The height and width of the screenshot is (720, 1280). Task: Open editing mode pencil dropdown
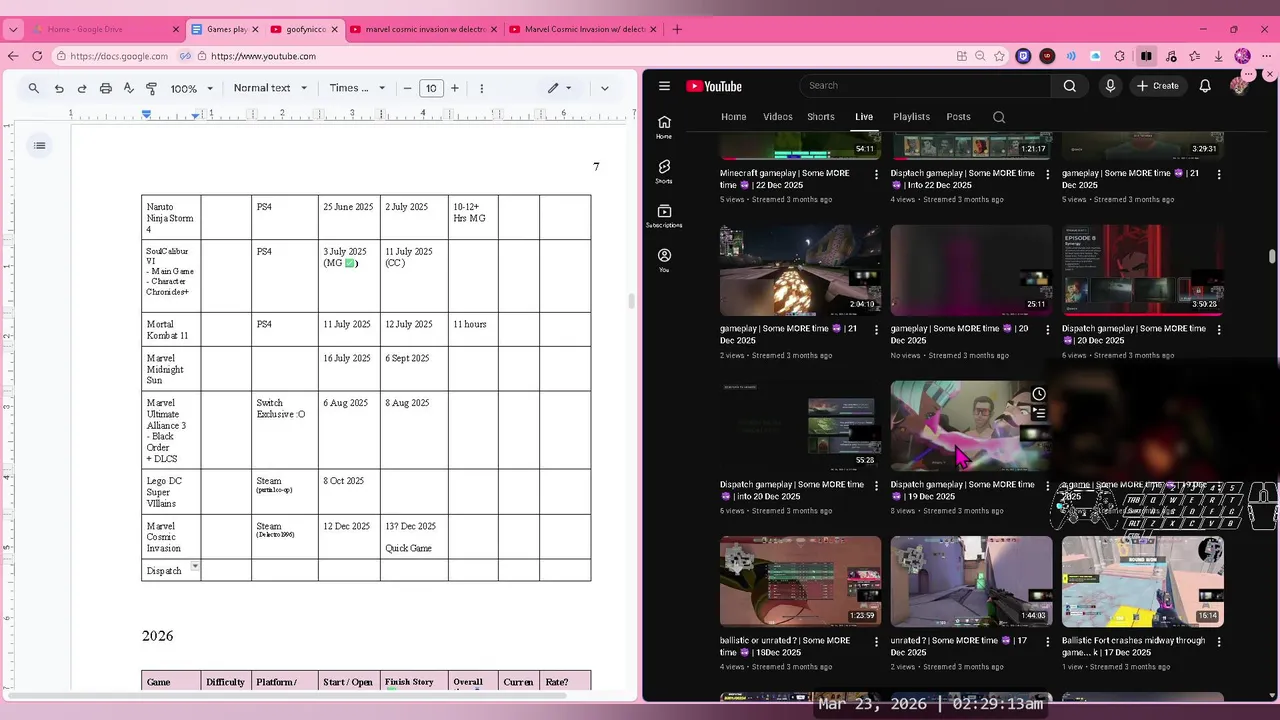559,88
